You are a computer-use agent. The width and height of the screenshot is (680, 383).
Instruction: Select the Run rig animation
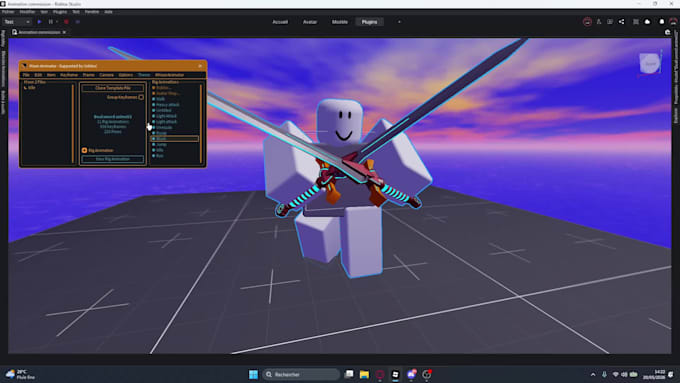160,156
